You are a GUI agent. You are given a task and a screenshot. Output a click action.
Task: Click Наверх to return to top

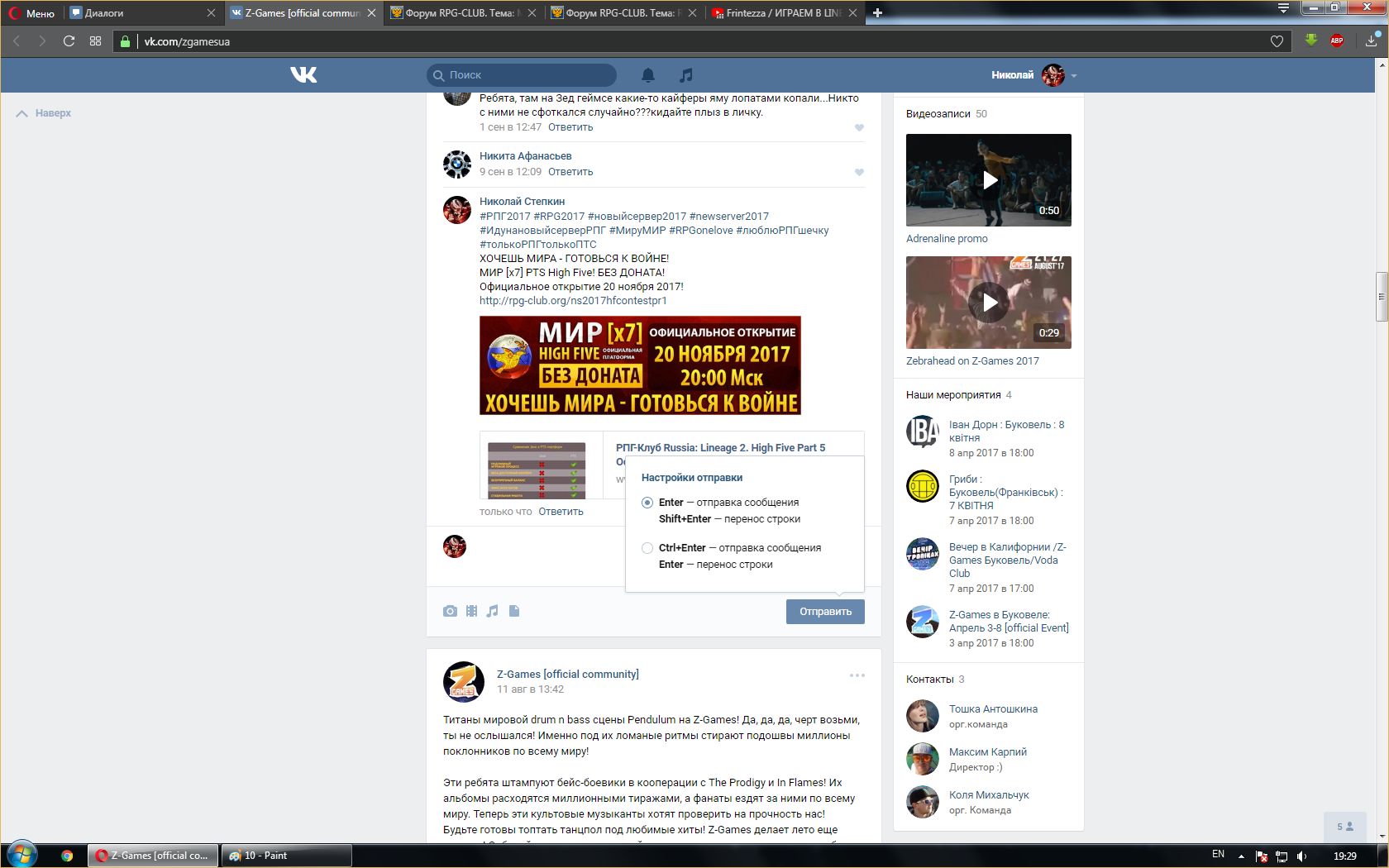[x=44, y=113]
